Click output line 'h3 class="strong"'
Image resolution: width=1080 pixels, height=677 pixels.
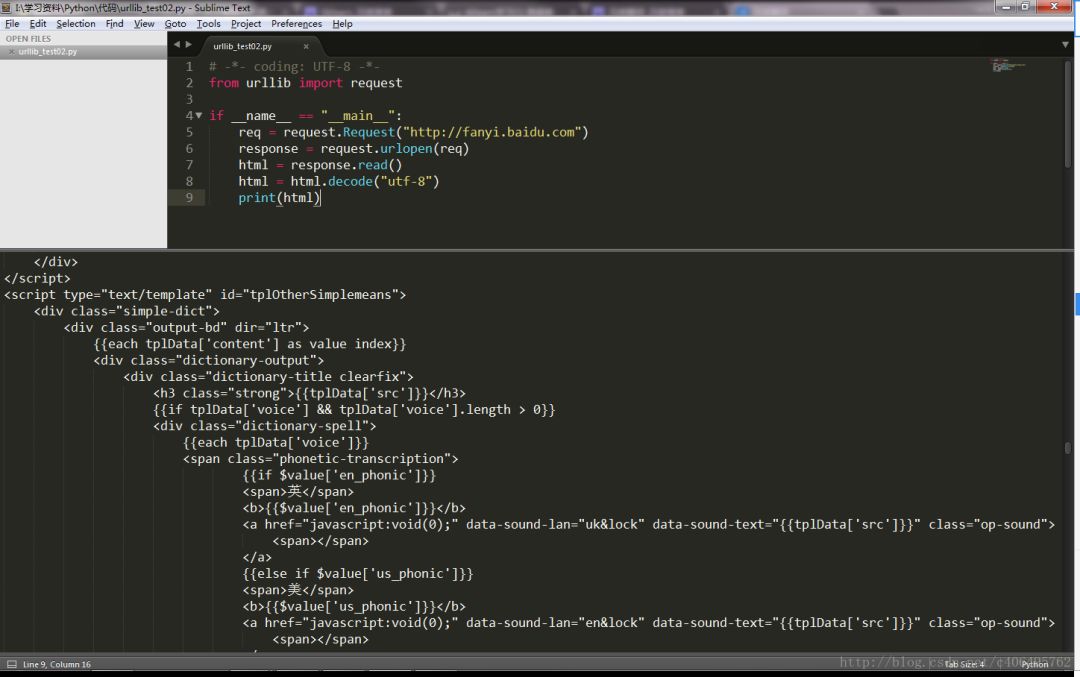[309, 393]
